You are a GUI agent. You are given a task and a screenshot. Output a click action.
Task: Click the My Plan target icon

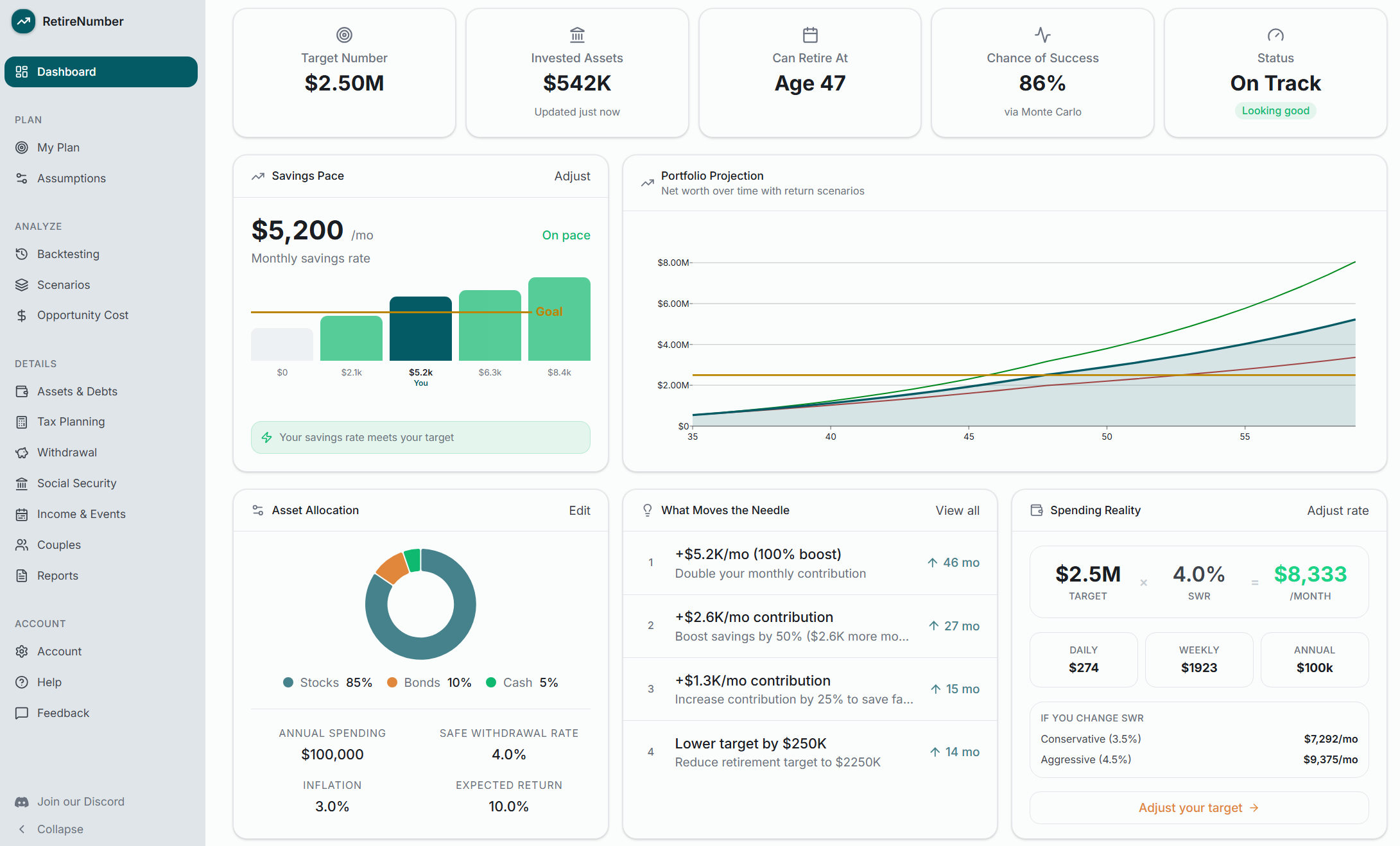pos(22,148)
